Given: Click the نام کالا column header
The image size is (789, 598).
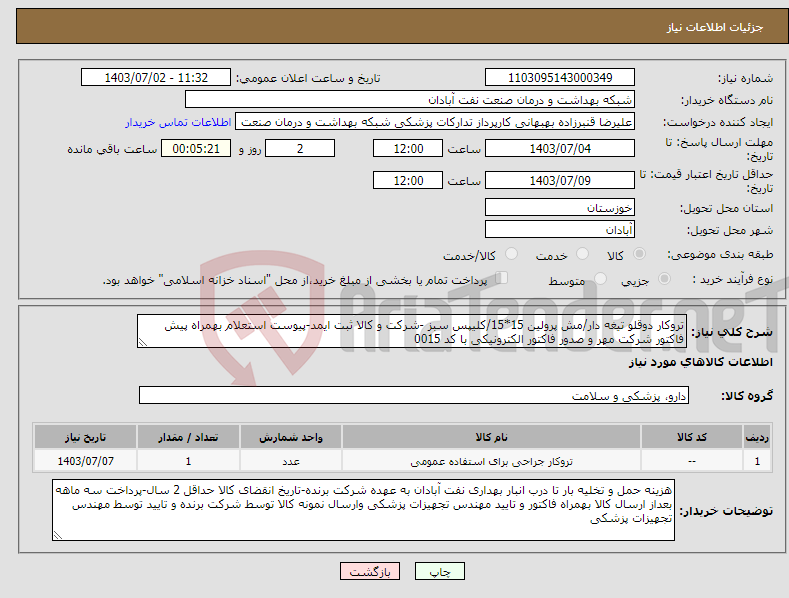Looking at the screenshot, I should click(491, 437).
